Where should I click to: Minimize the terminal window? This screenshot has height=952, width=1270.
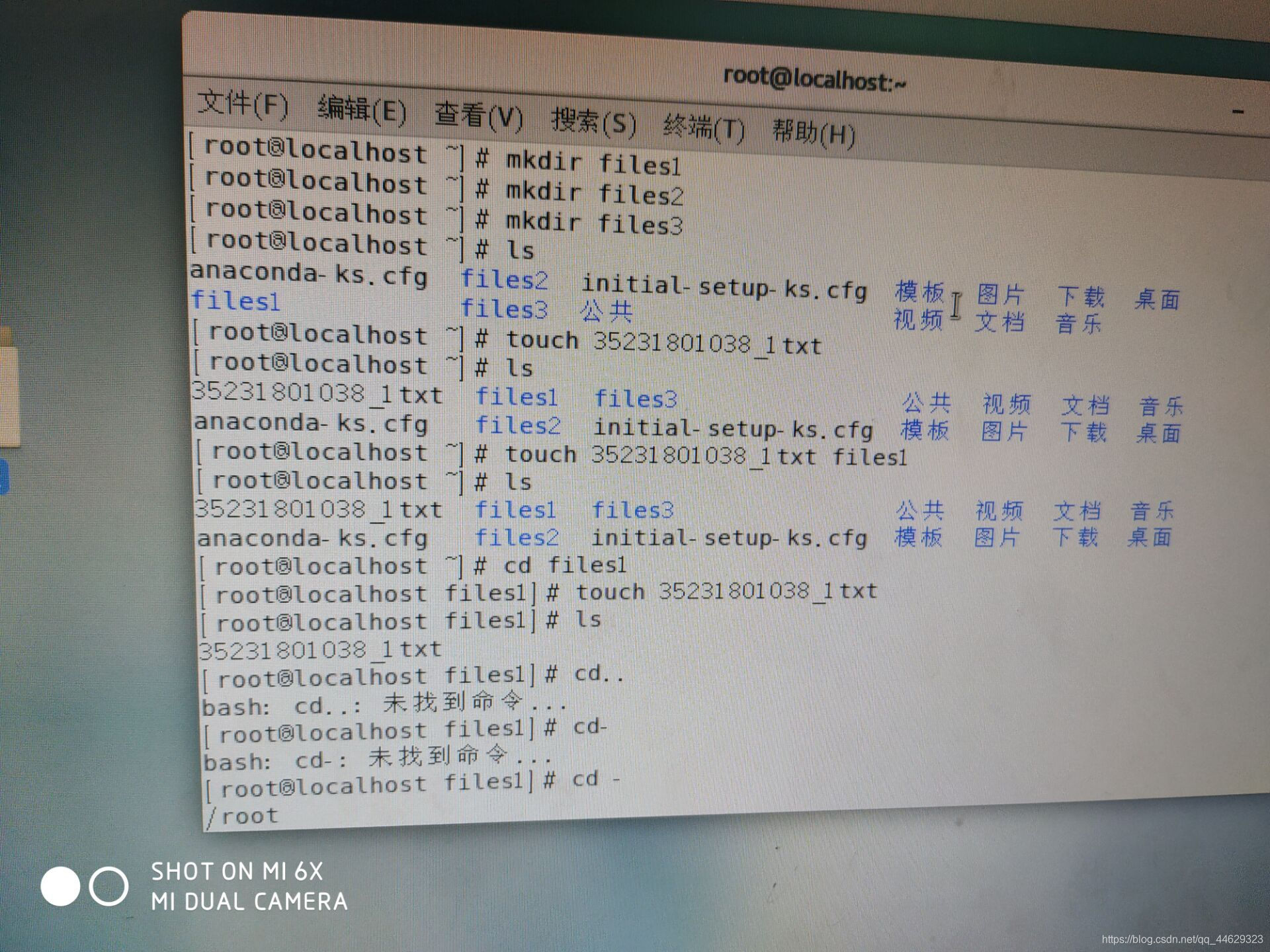tap(1238, 112)
